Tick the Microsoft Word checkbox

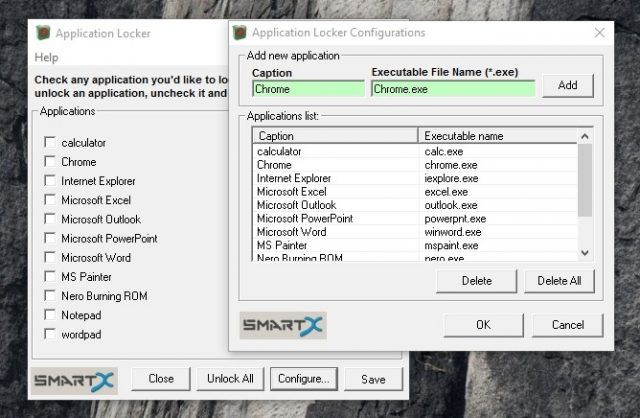click(50, 258)
